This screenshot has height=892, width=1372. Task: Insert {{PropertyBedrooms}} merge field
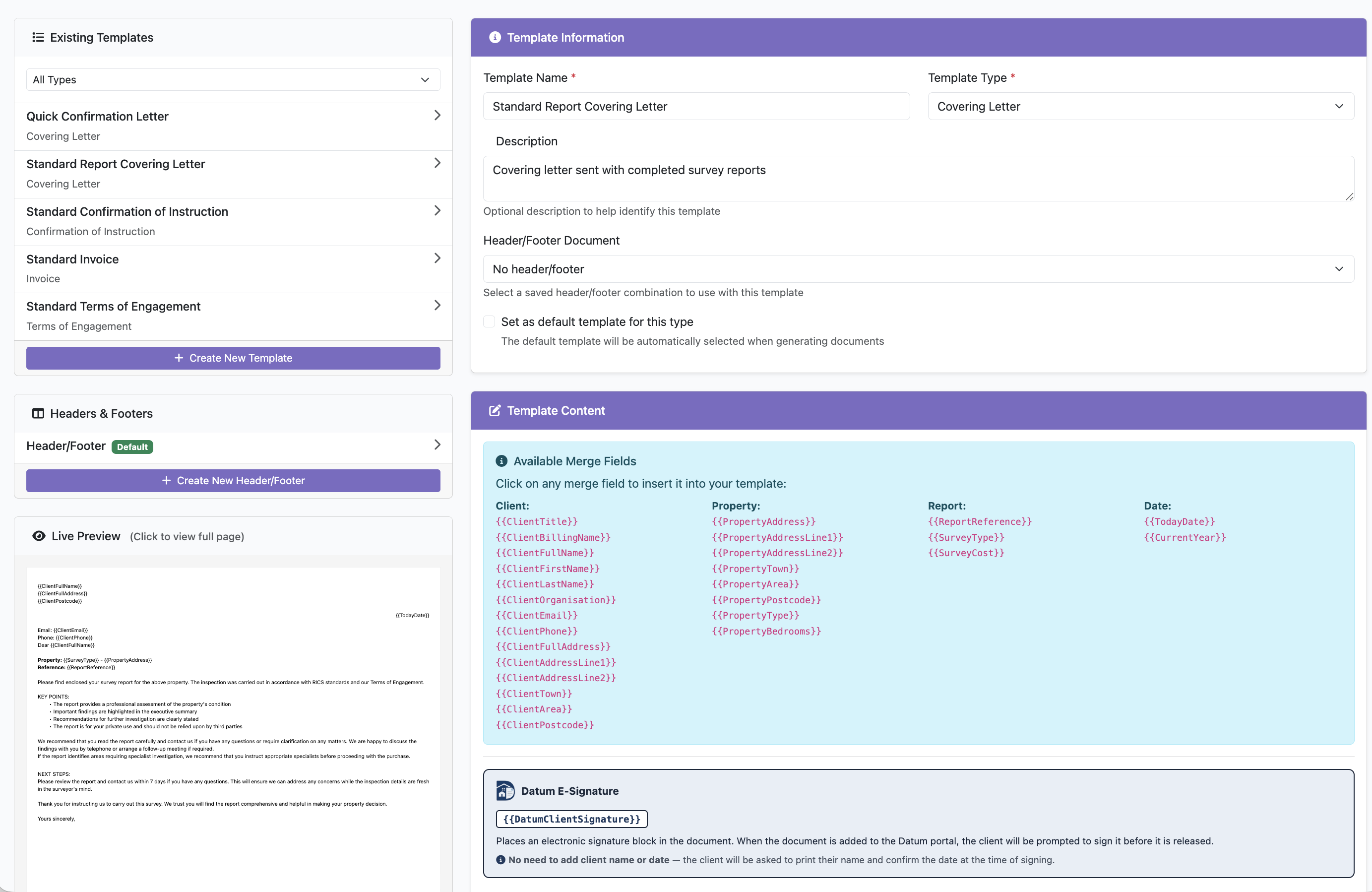pos(766,632)
